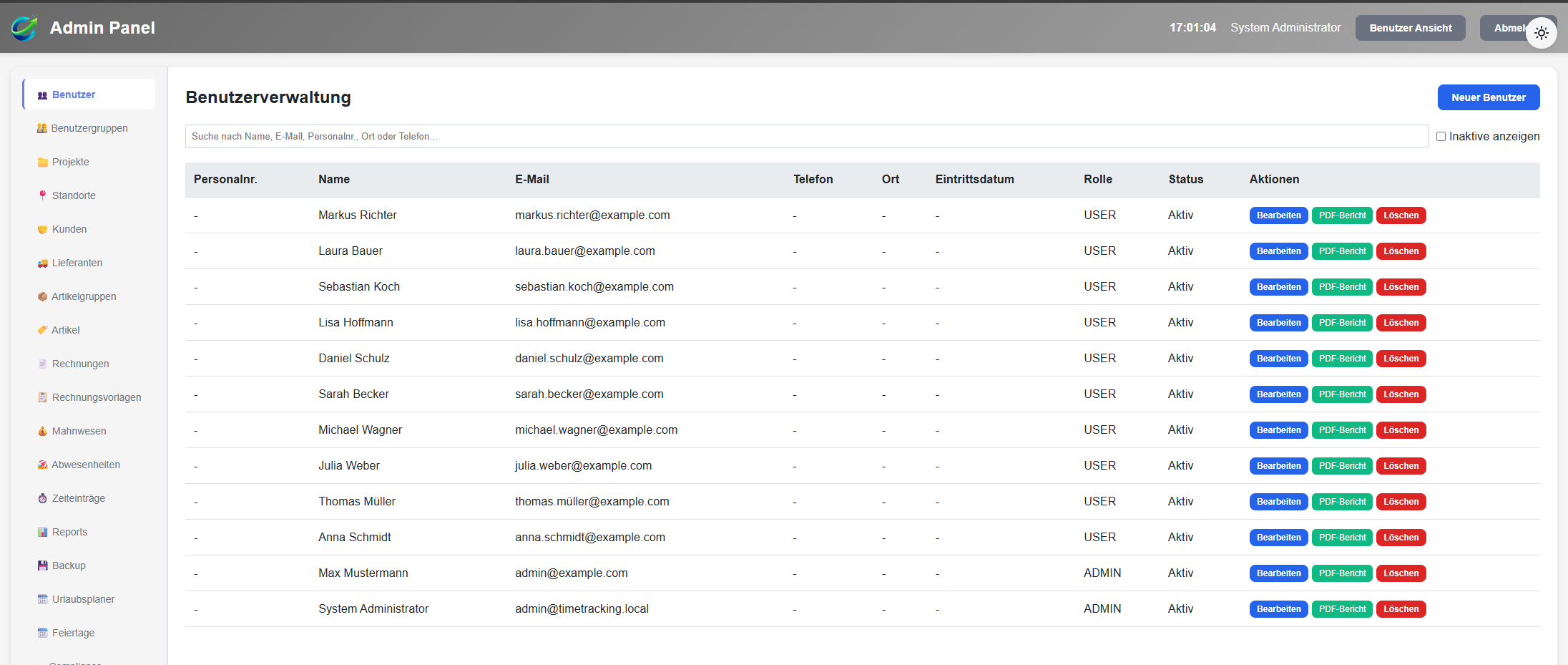This screenshot has width=1568, height=665.
Task: Generate PDF-Bericht for Lisa Hoffmann
Action: [x=1341, y=323]
